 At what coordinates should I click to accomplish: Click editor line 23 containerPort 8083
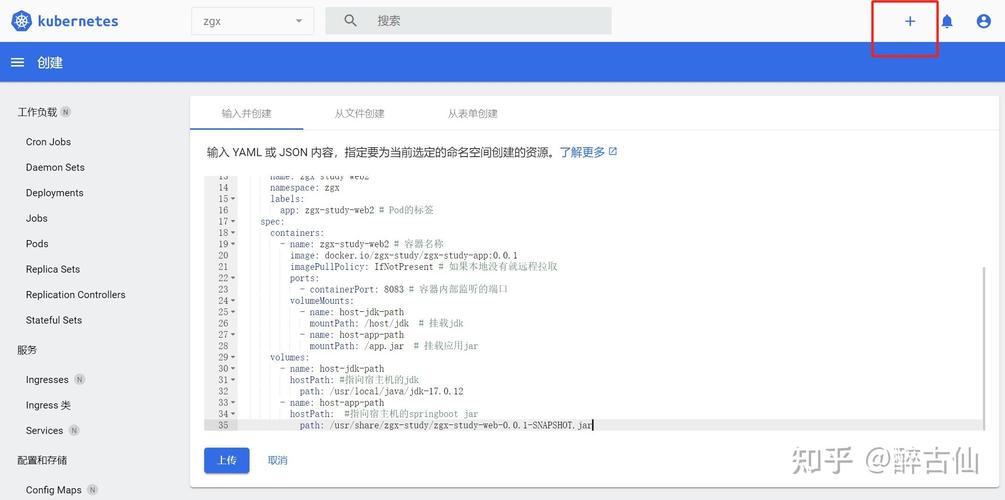point(356,289)
